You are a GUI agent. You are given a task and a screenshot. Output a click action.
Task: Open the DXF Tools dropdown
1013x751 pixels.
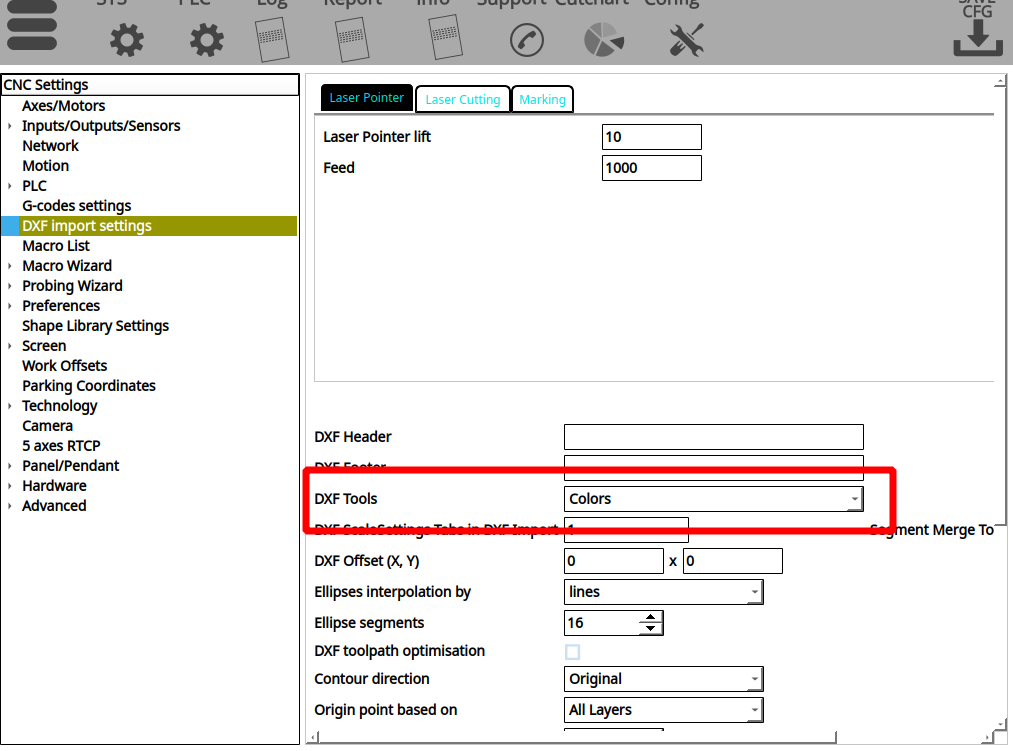coord(713,499)
